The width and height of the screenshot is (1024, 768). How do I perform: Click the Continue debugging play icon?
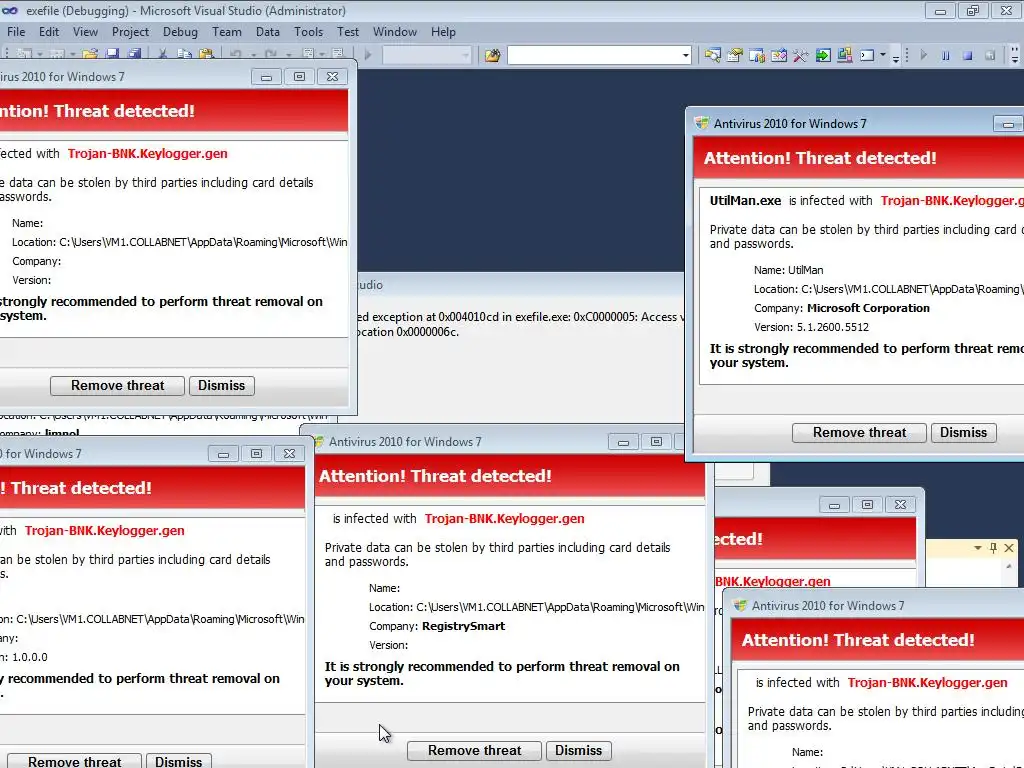923,55
